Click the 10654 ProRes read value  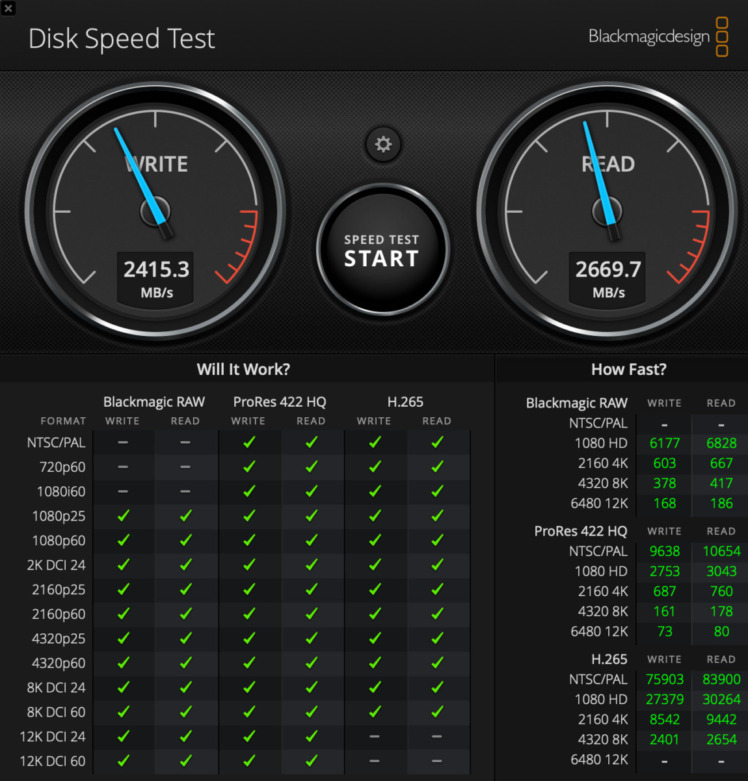click(721, 551)
